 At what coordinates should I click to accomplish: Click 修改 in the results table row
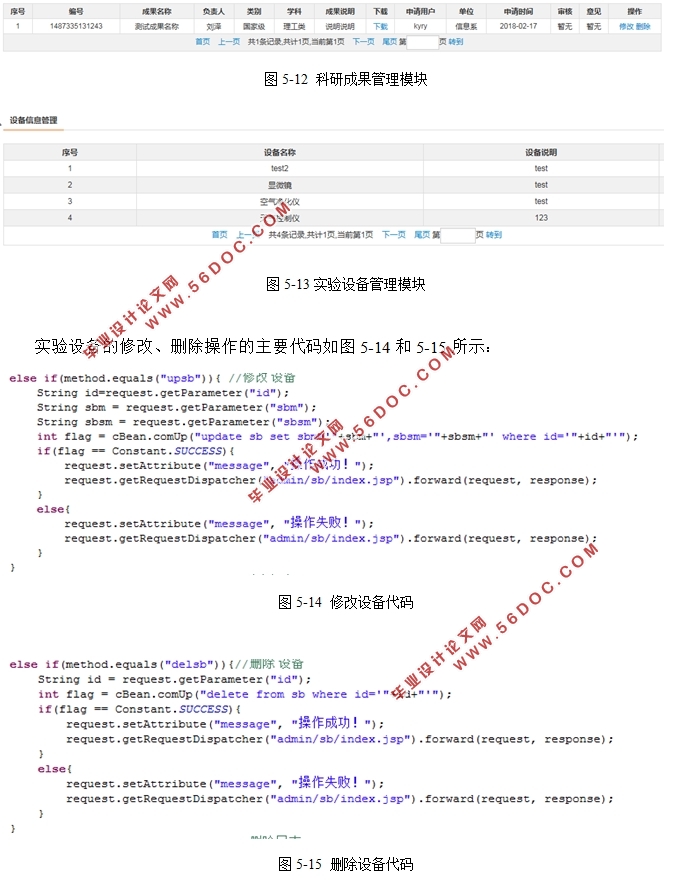(626, 27)
